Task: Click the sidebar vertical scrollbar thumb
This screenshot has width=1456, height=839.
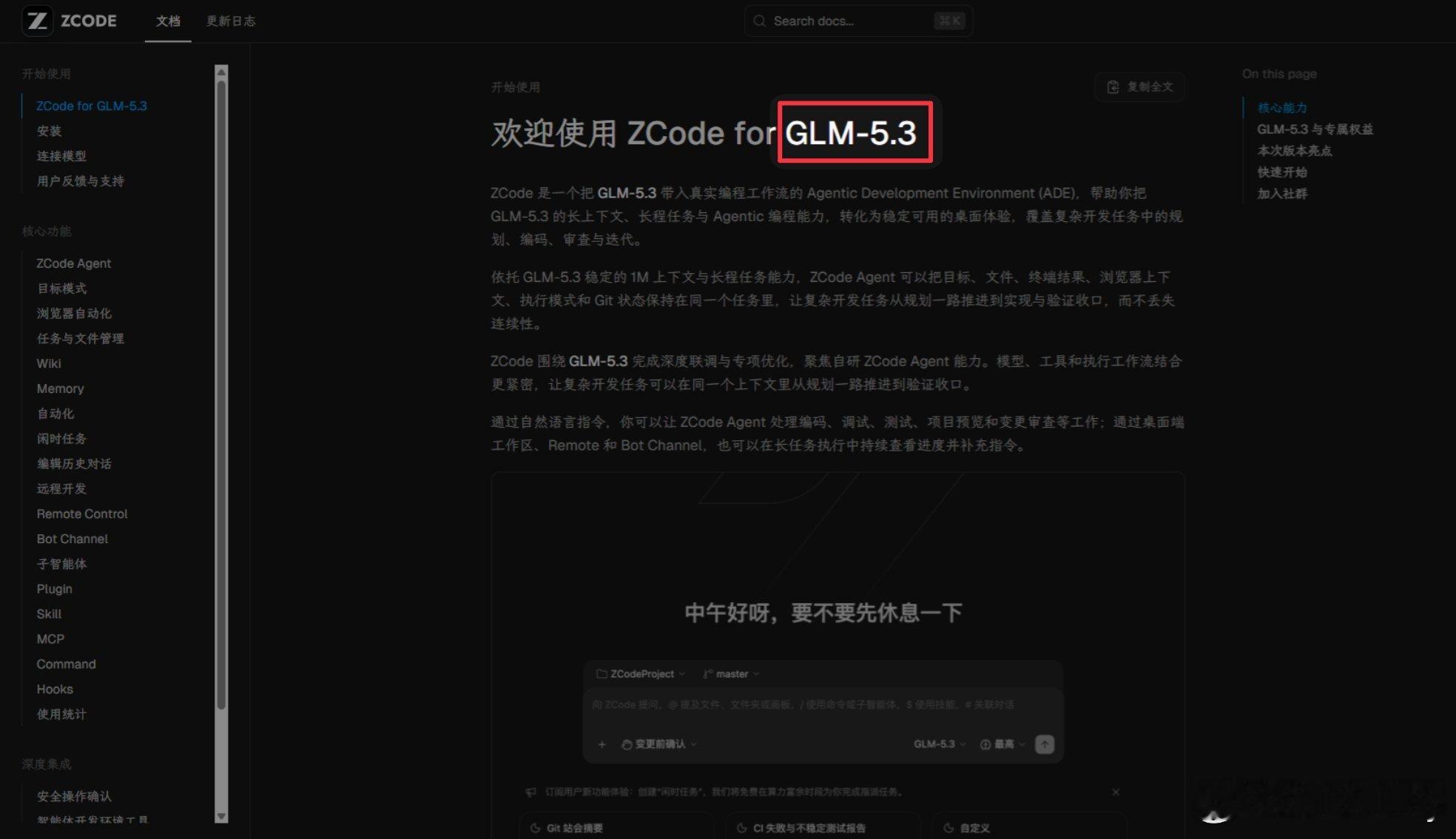Action: point(221,395)
